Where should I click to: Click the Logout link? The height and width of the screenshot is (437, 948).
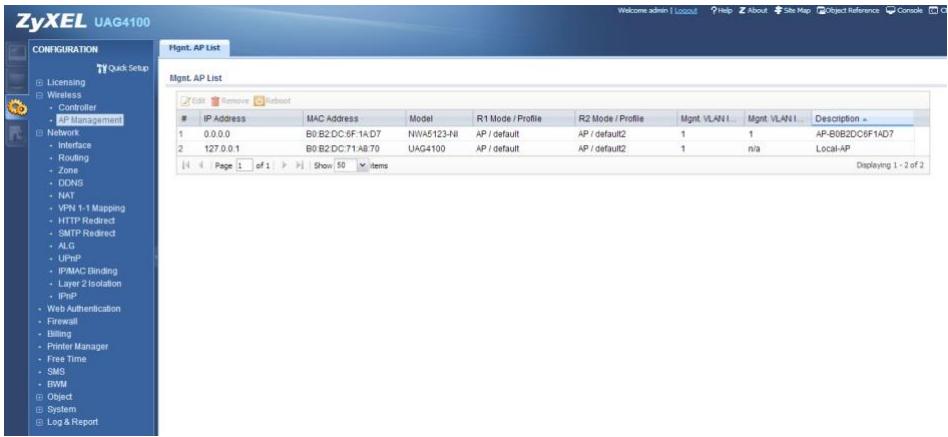(686, 10)
